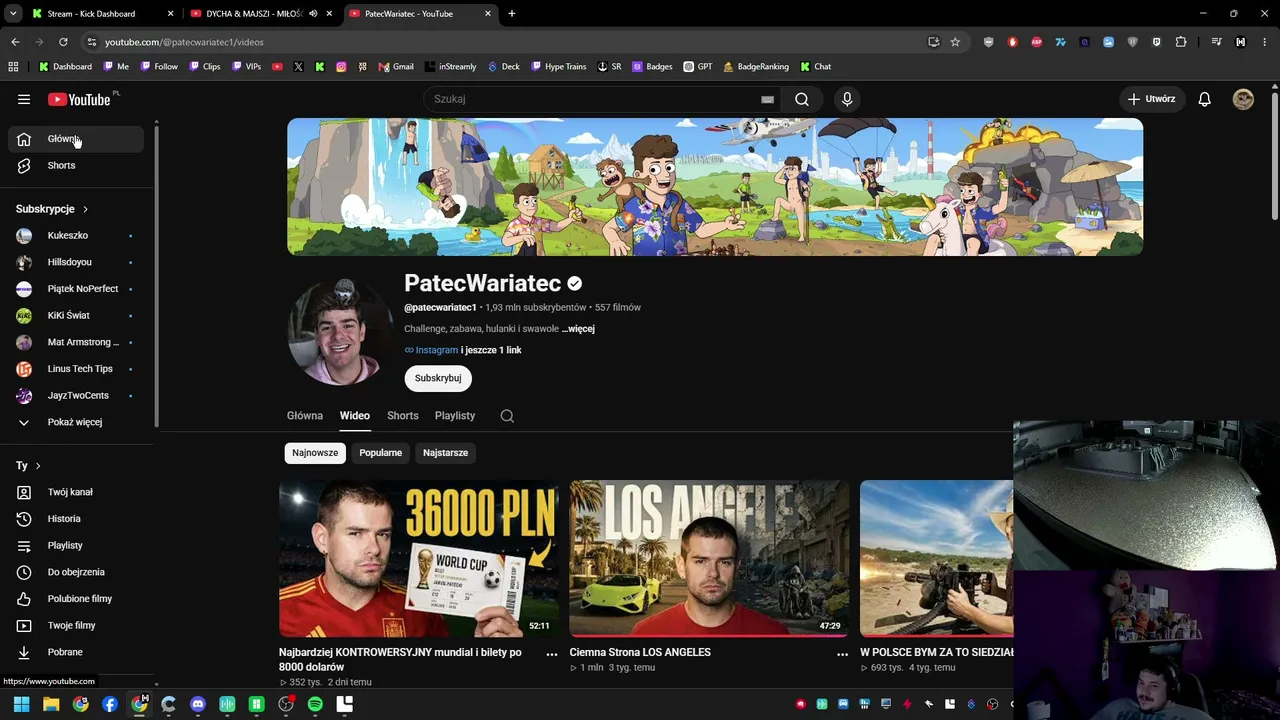Click the search magnifier button
The width and height of the screenshot is (1280, 720).
tap(802, 99)
